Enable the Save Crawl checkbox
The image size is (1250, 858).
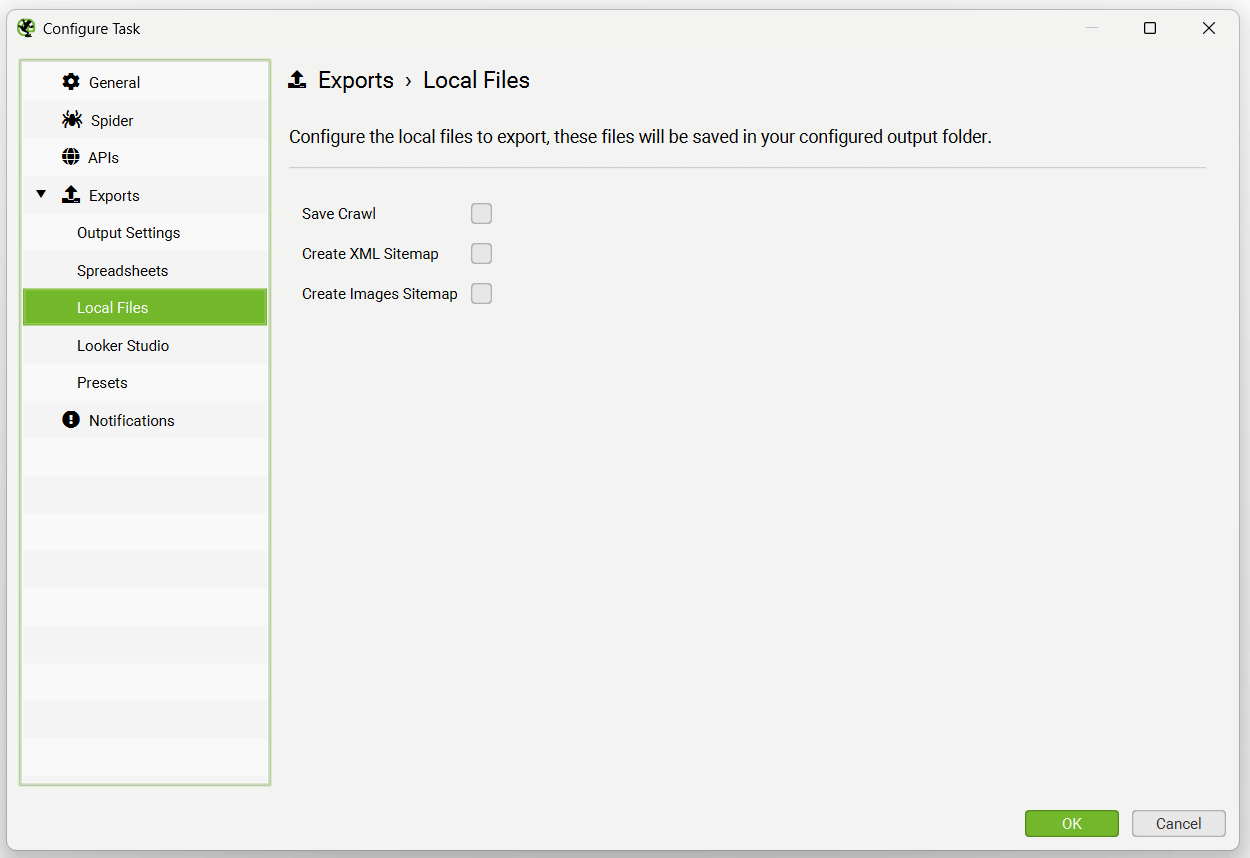481,213
